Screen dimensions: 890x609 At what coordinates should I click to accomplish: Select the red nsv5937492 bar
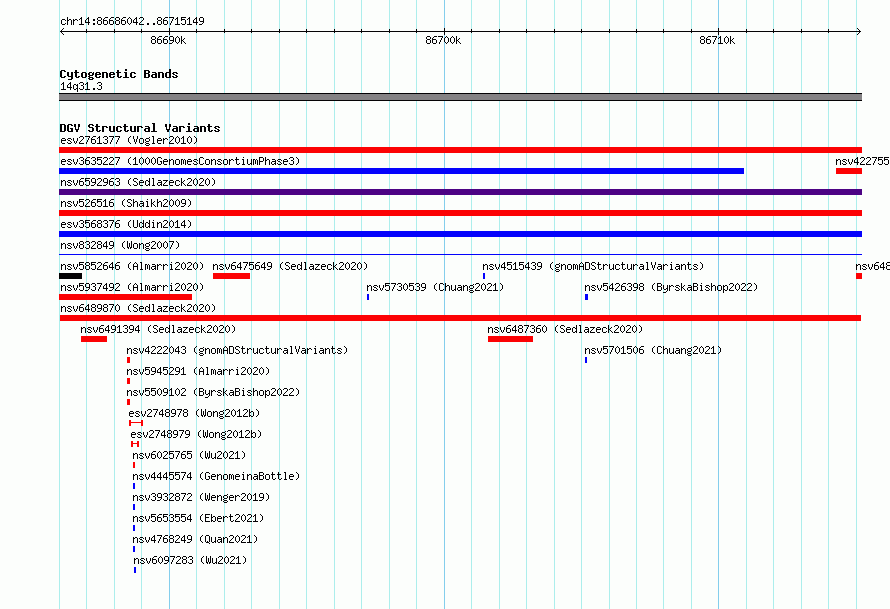pyautogui.click(x=125, y=297)
